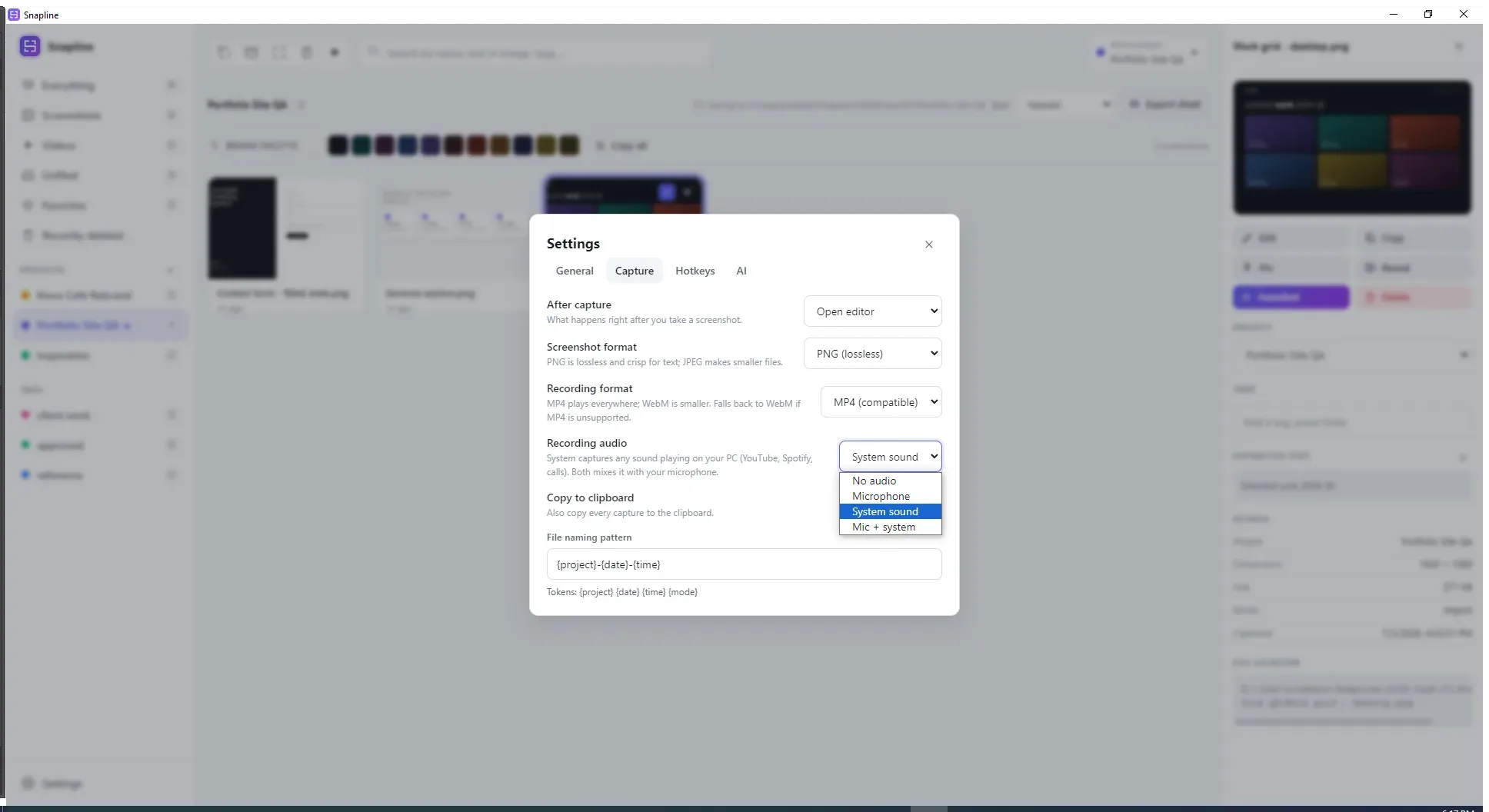Viewport: 1489px width, 812px height.
Task: Open the Favorites view in the sidebar
Action: 98,205
